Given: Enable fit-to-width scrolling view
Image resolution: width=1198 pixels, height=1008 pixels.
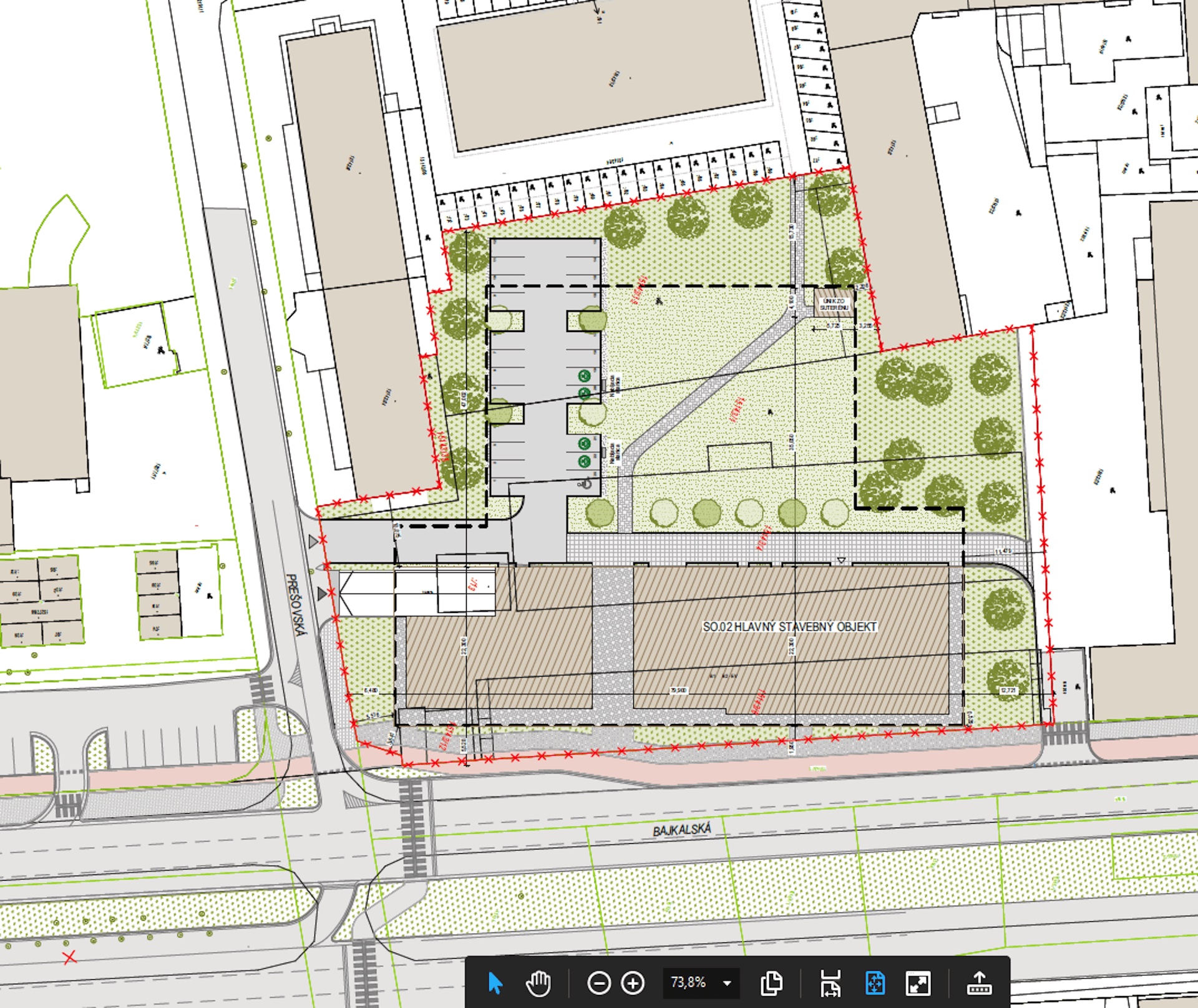Looking at the screenshot, I should tap(830, 983).
